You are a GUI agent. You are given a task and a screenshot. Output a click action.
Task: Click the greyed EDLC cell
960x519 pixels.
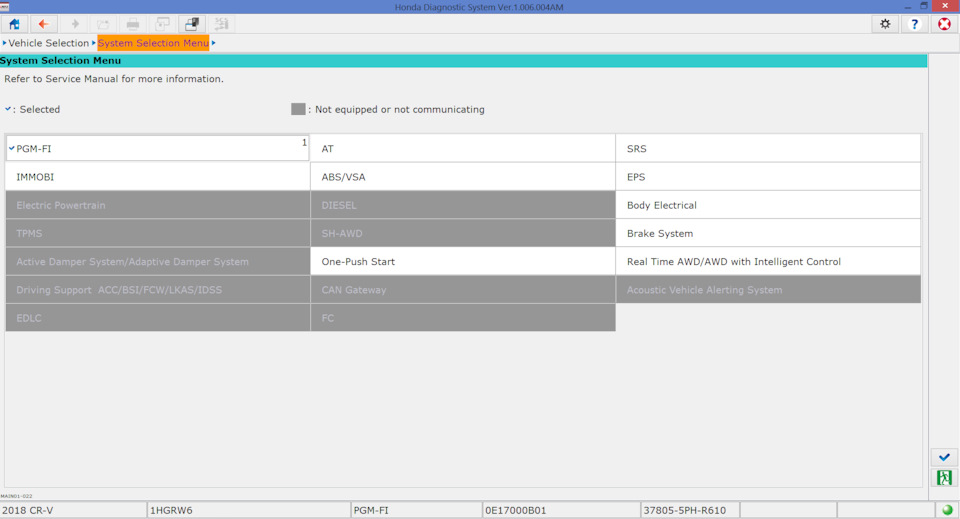[x=157, y=318]
